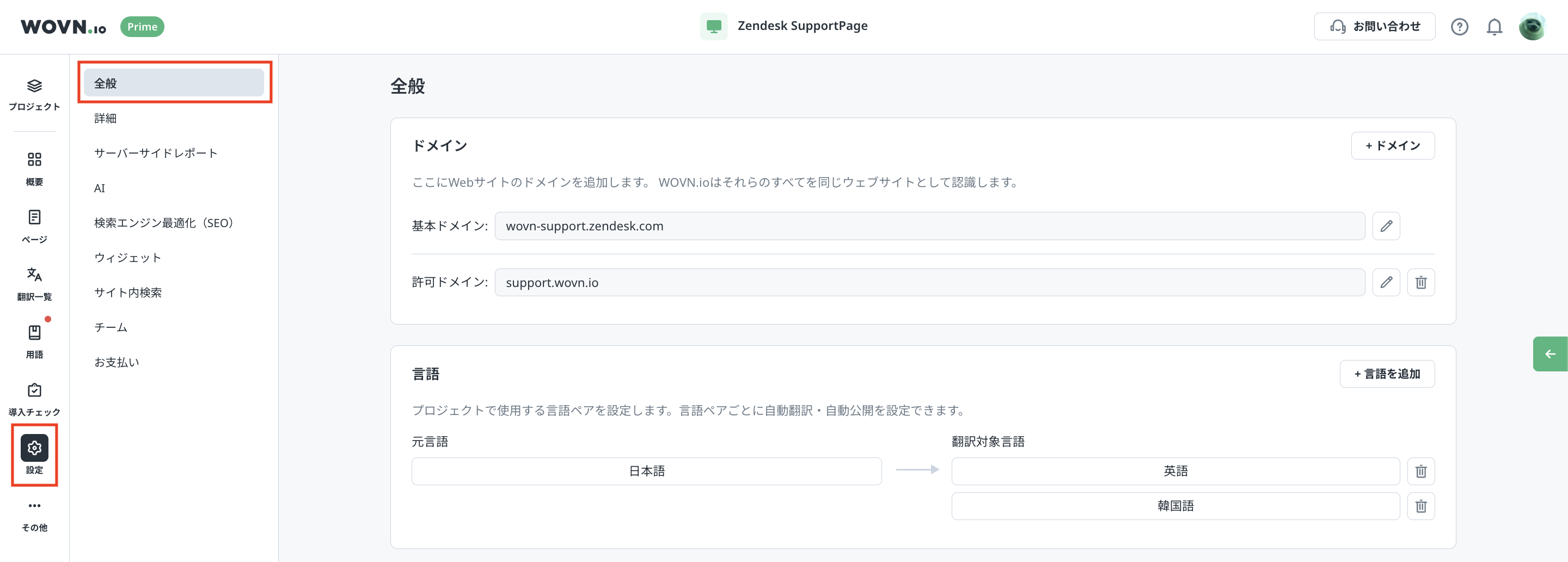Delete the 許可ドメイン support.wovn.io entry
The image size is (1568, 562).
click(x=1420, y=283)
